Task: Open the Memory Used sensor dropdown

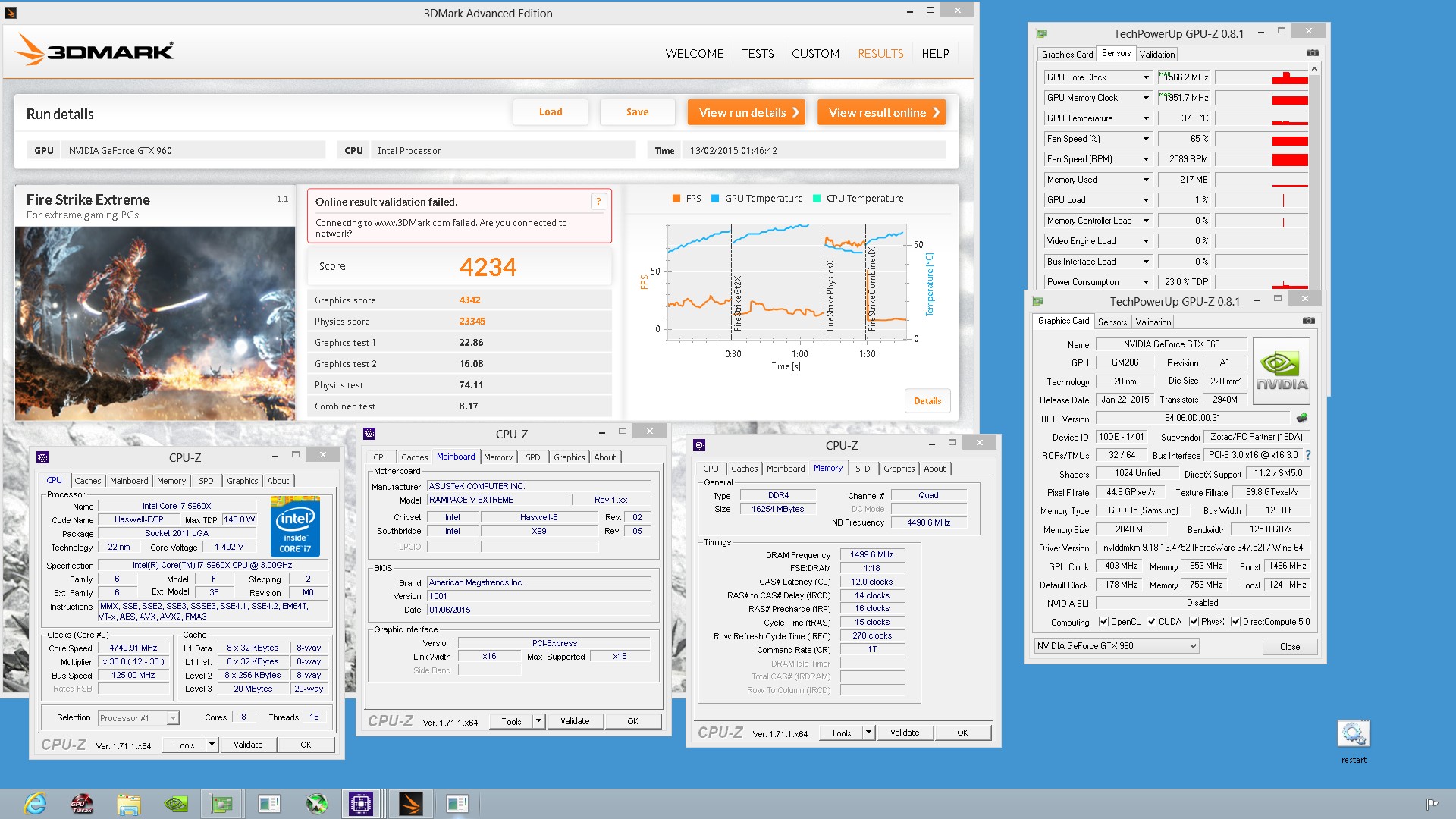Action: 1146,180
